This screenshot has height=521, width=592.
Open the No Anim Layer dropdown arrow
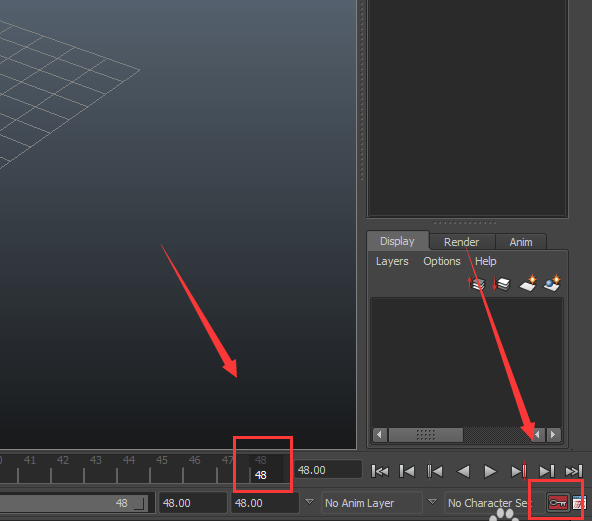[x=310, y=502]
